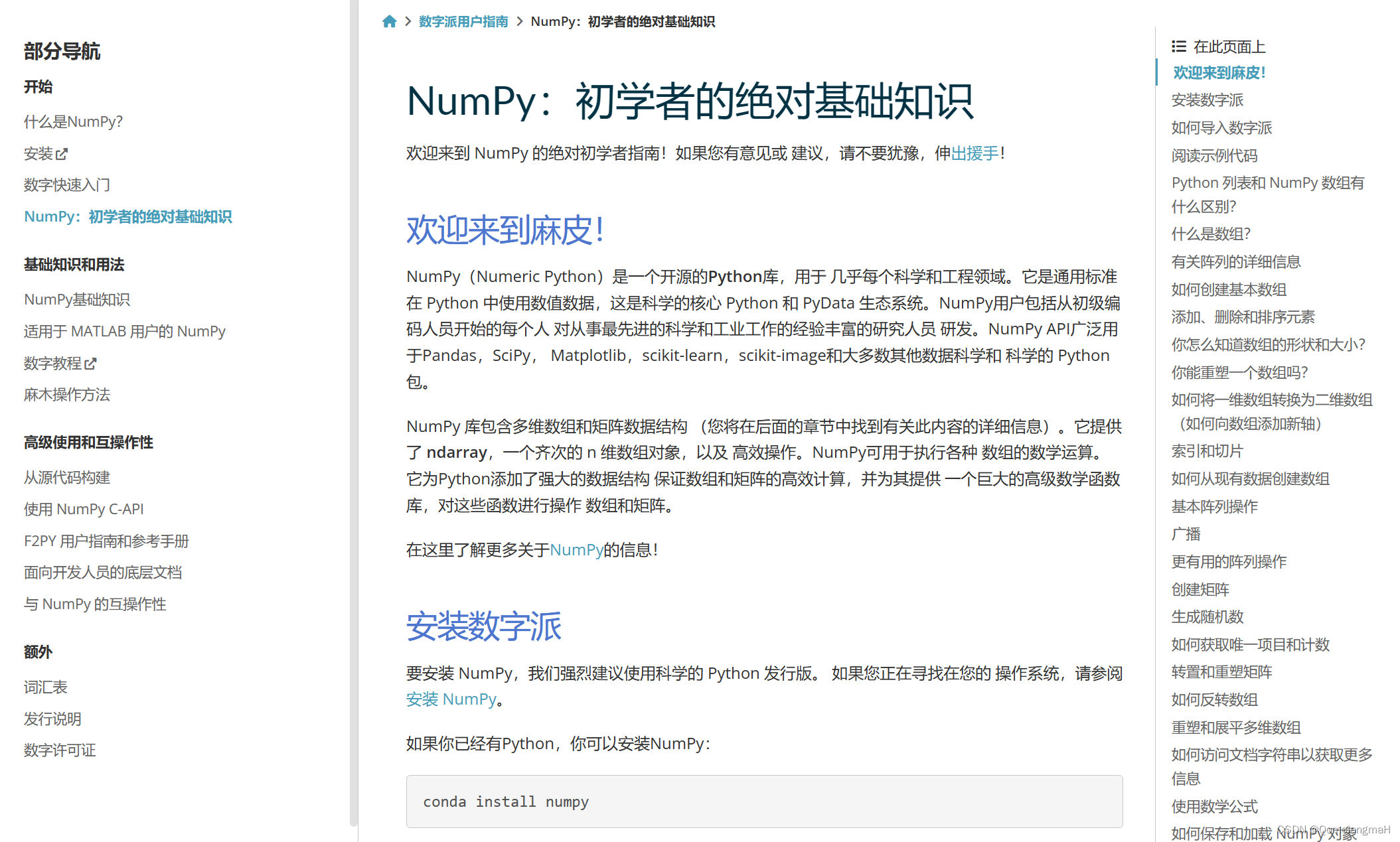Open 与 NumPy 的互操作性 link
Viewport: 1400px width, 842px height.
pyautogui.click(x=95, y=604)
